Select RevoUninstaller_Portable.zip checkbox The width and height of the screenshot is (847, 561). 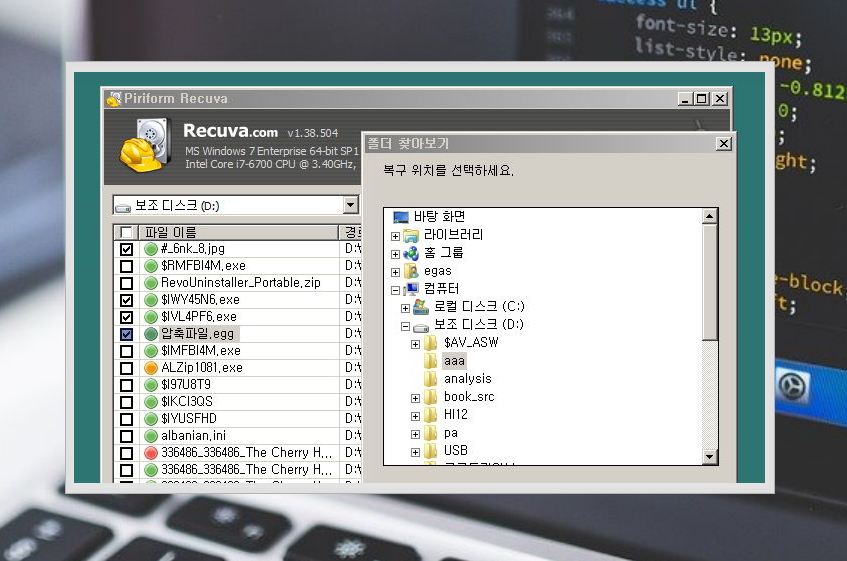tap(126, 283)
